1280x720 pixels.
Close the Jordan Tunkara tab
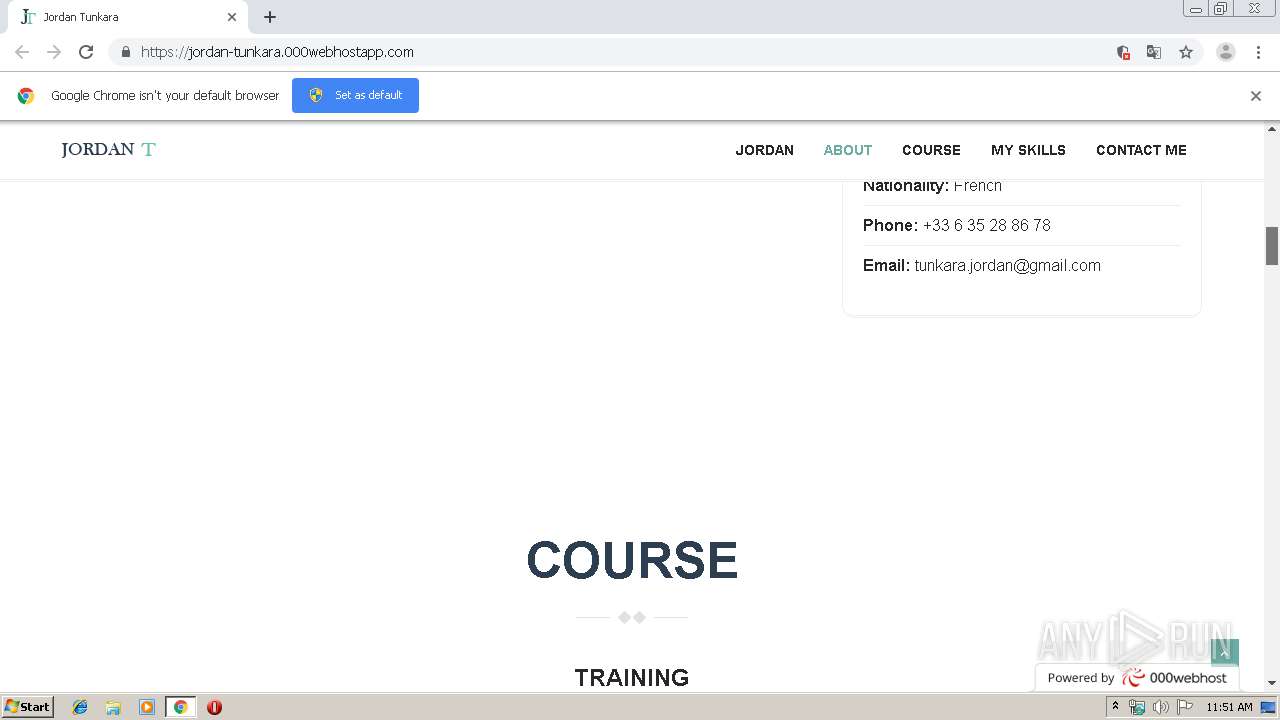[x=232, y=17]
